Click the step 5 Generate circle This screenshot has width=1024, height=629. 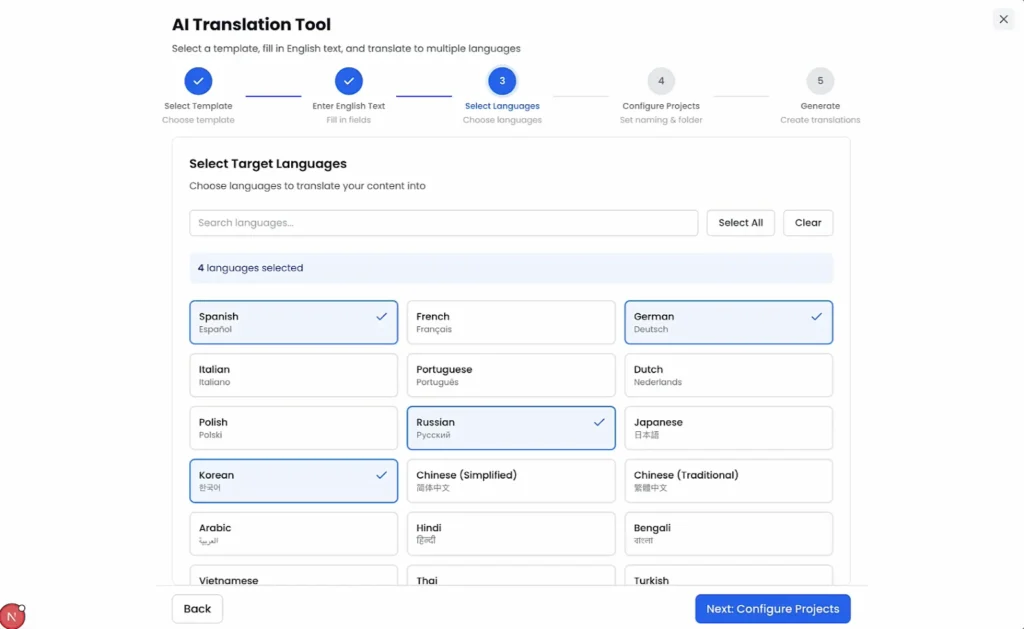(x=820, y=81)
